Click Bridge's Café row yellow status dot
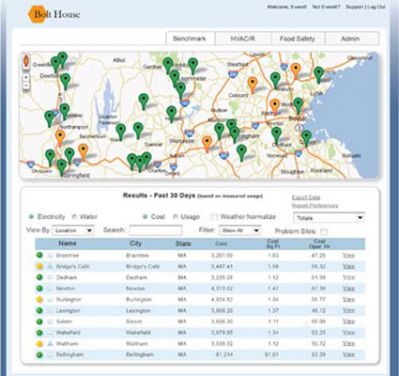The width and height of the screenshot is (399, 376). (40, 266)
